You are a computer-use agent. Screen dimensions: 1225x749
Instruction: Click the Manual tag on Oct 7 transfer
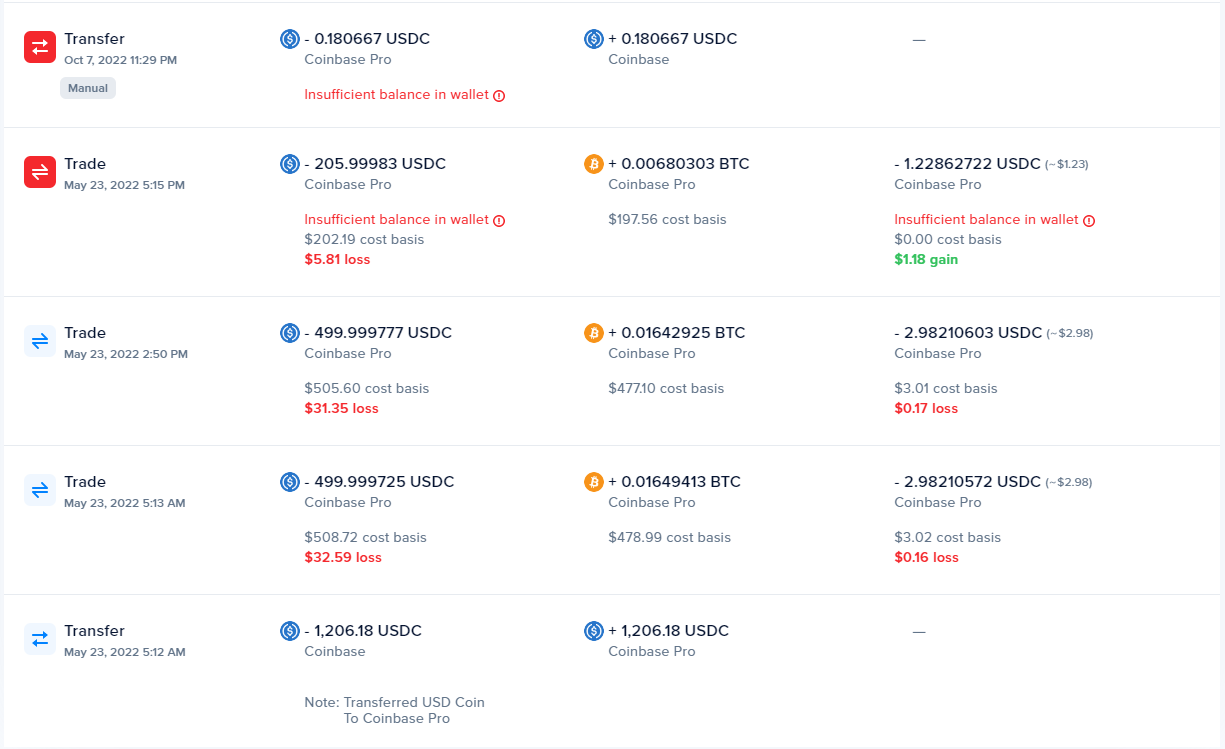pos(88,88)
